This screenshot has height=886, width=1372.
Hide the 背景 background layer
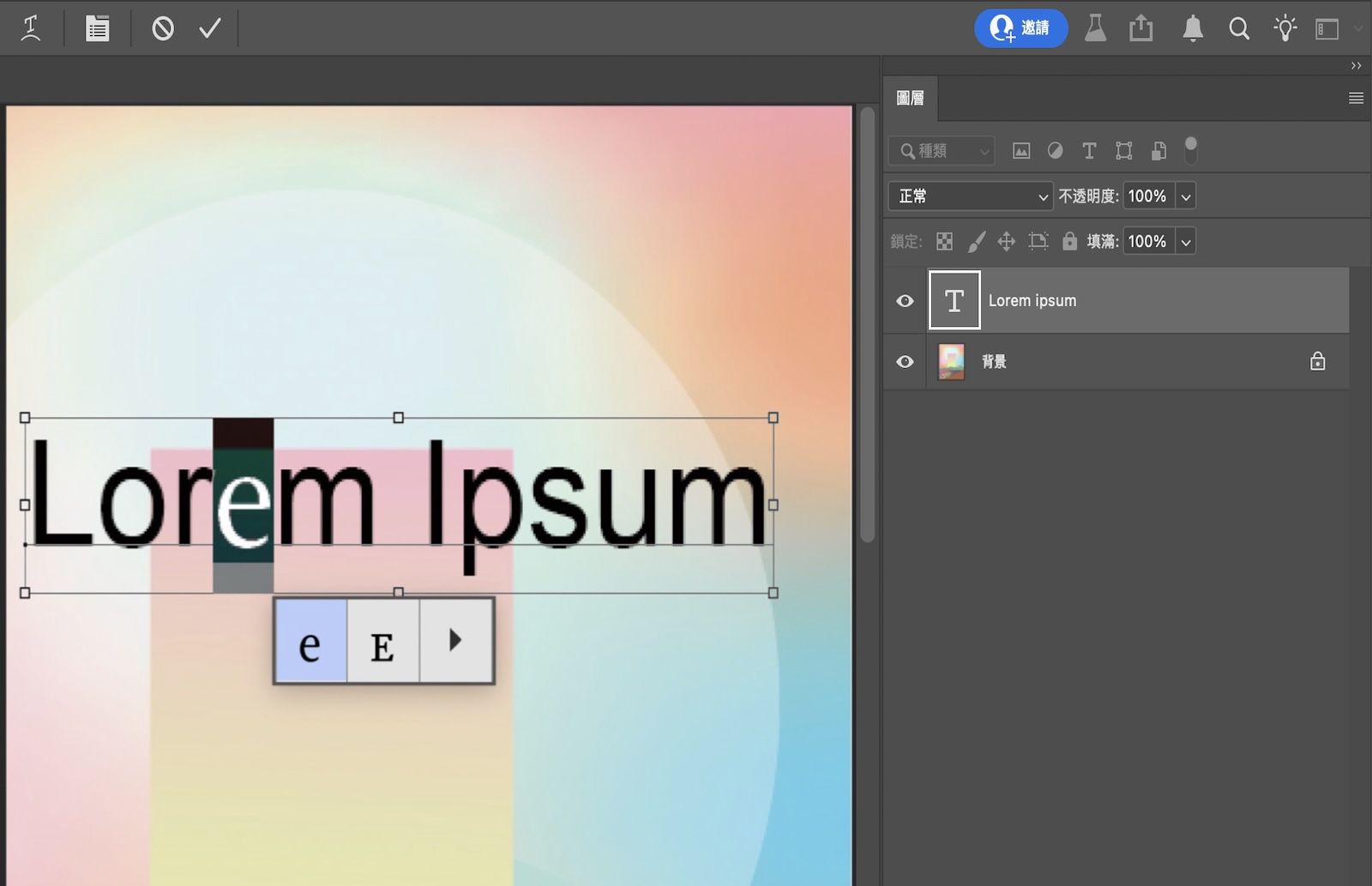click(905, 362)
